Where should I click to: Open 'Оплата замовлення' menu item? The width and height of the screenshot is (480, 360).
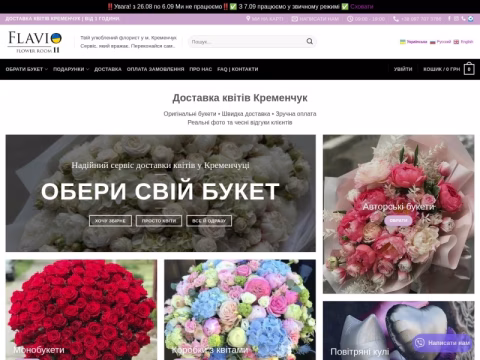click(x=155, y=69)
